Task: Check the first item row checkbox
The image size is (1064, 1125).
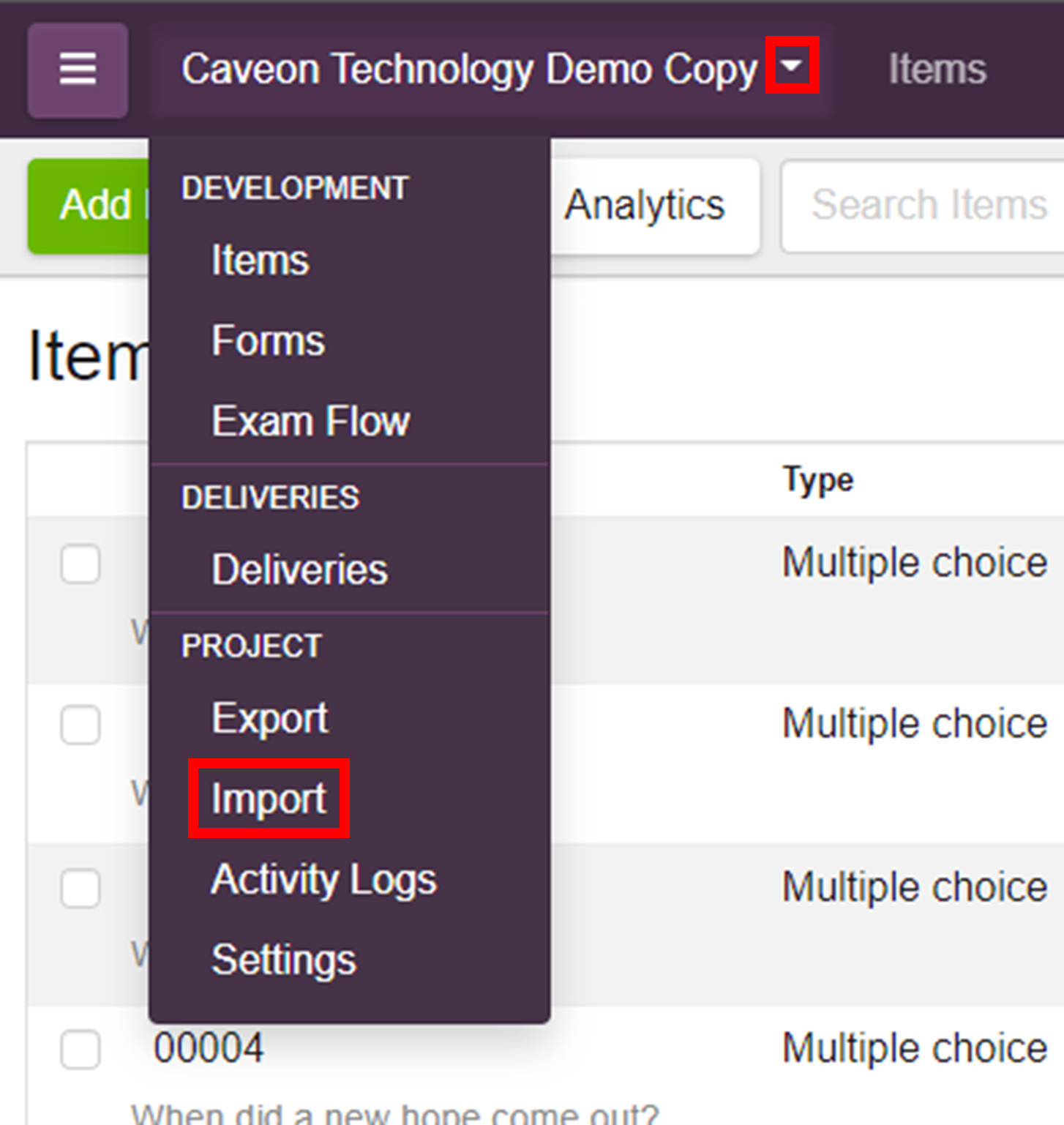Action: coord(80,564)
